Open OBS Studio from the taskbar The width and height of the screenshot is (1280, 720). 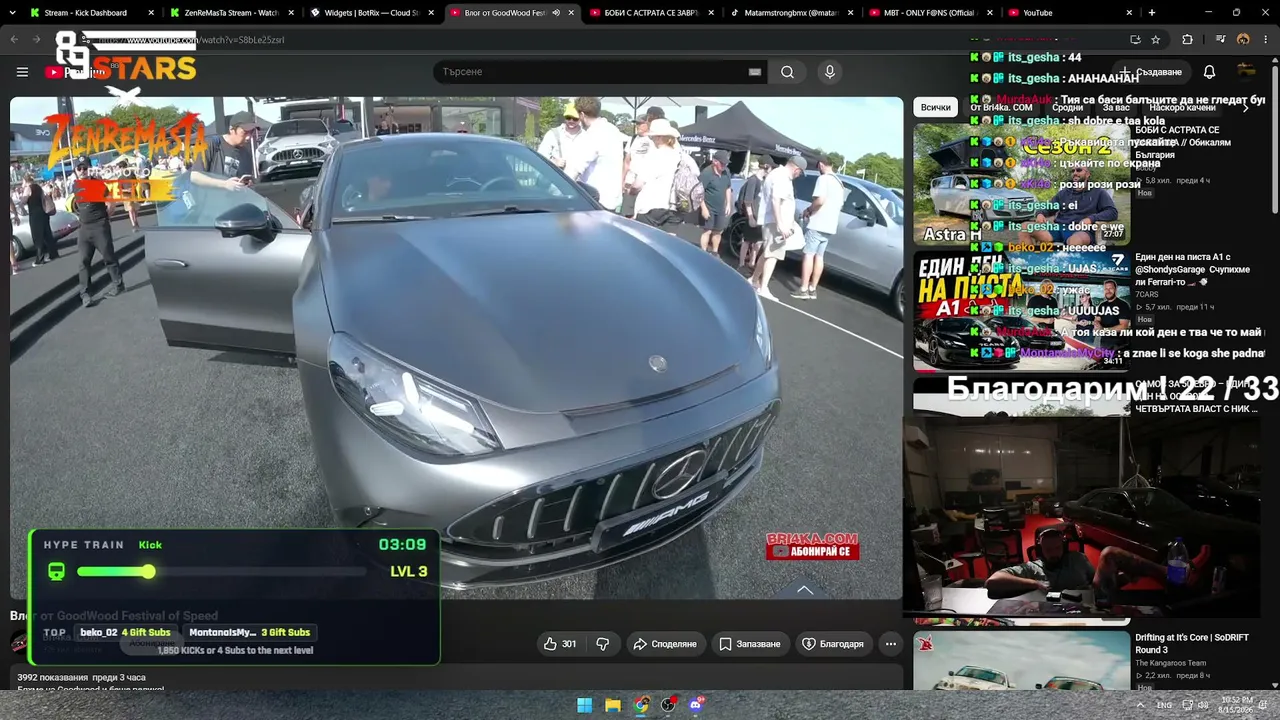(669, 705)
